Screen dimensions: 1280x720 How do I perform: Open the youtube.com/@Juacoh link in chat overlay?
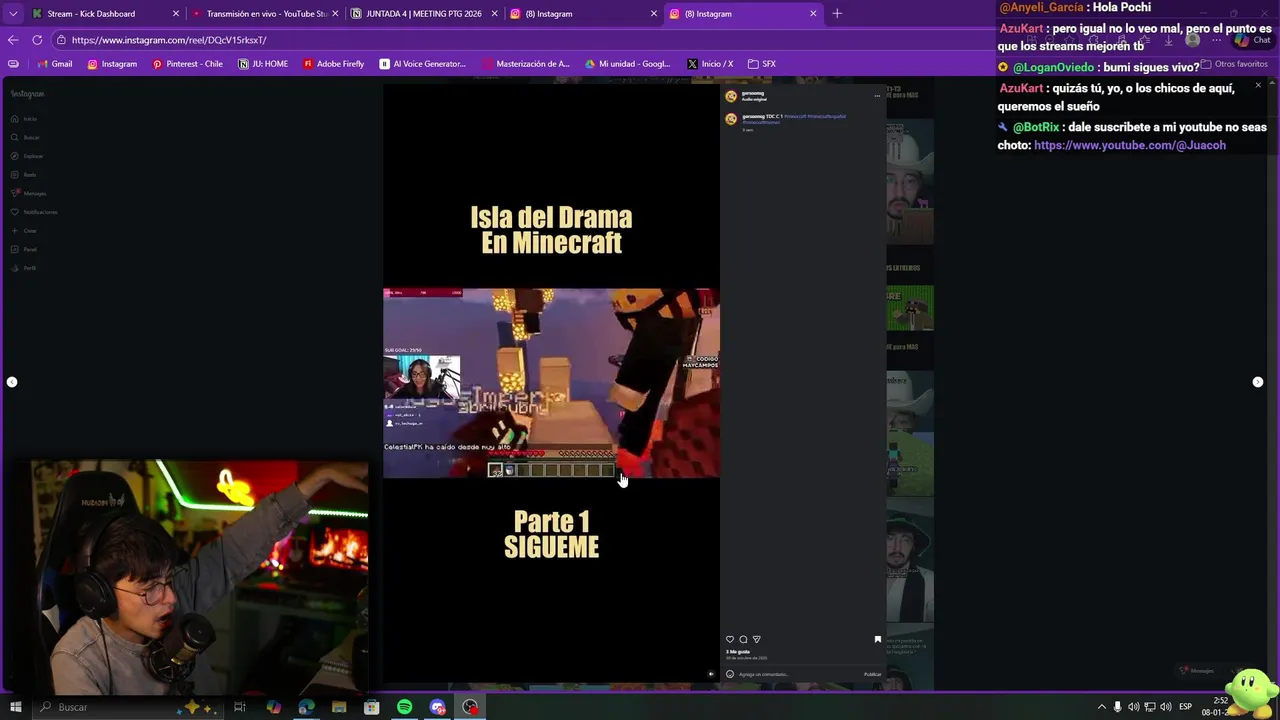[1130, 145]
